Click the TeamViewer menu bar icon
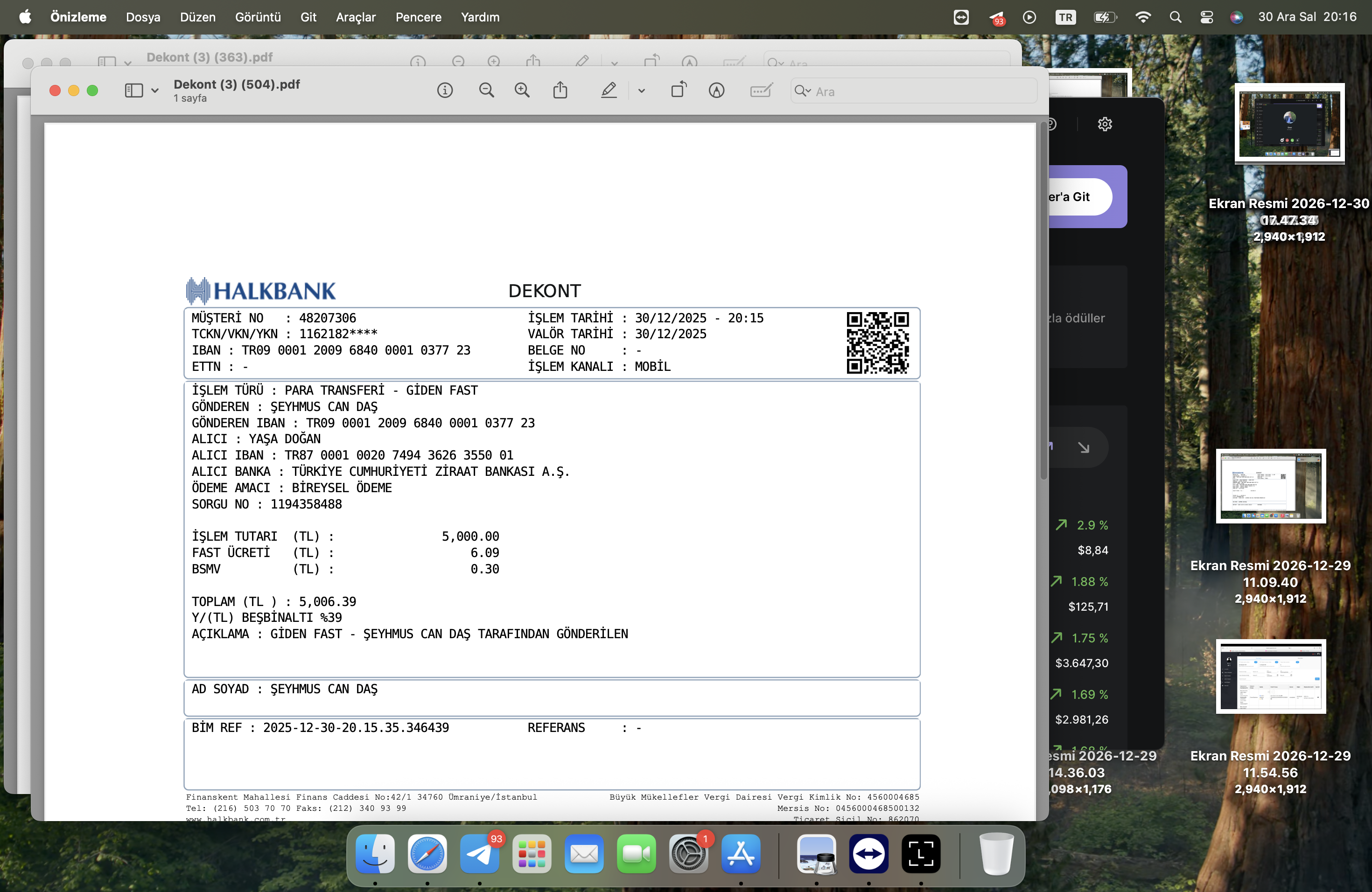 point(961,17)
